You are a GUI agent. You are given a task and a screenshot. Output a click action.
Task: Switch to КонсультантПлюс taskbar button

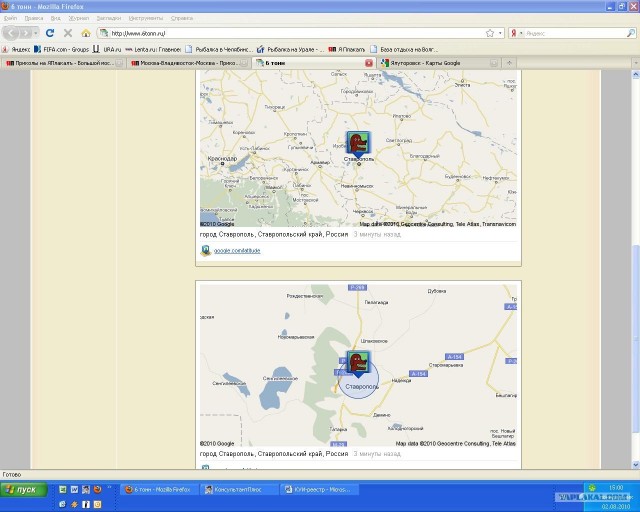240,489
